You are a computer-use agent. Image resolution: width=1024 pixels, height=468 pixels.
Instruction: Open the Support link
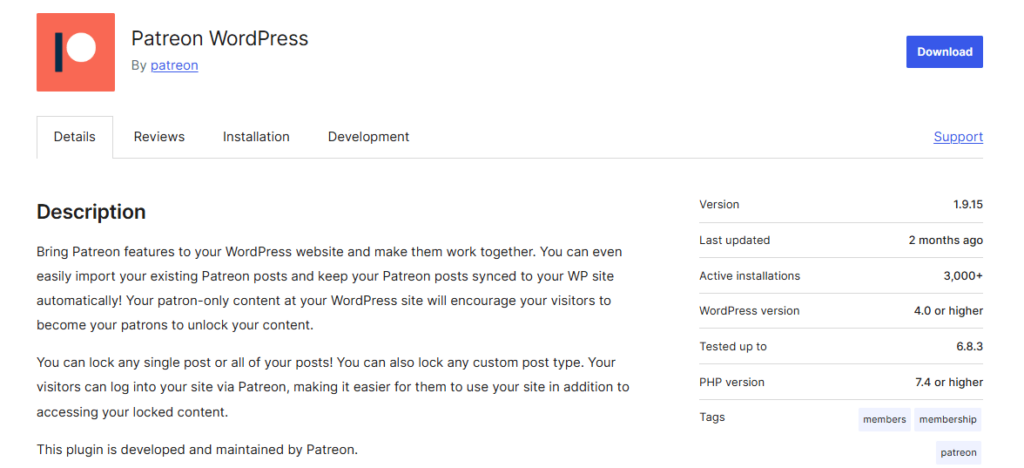point(958,137)
